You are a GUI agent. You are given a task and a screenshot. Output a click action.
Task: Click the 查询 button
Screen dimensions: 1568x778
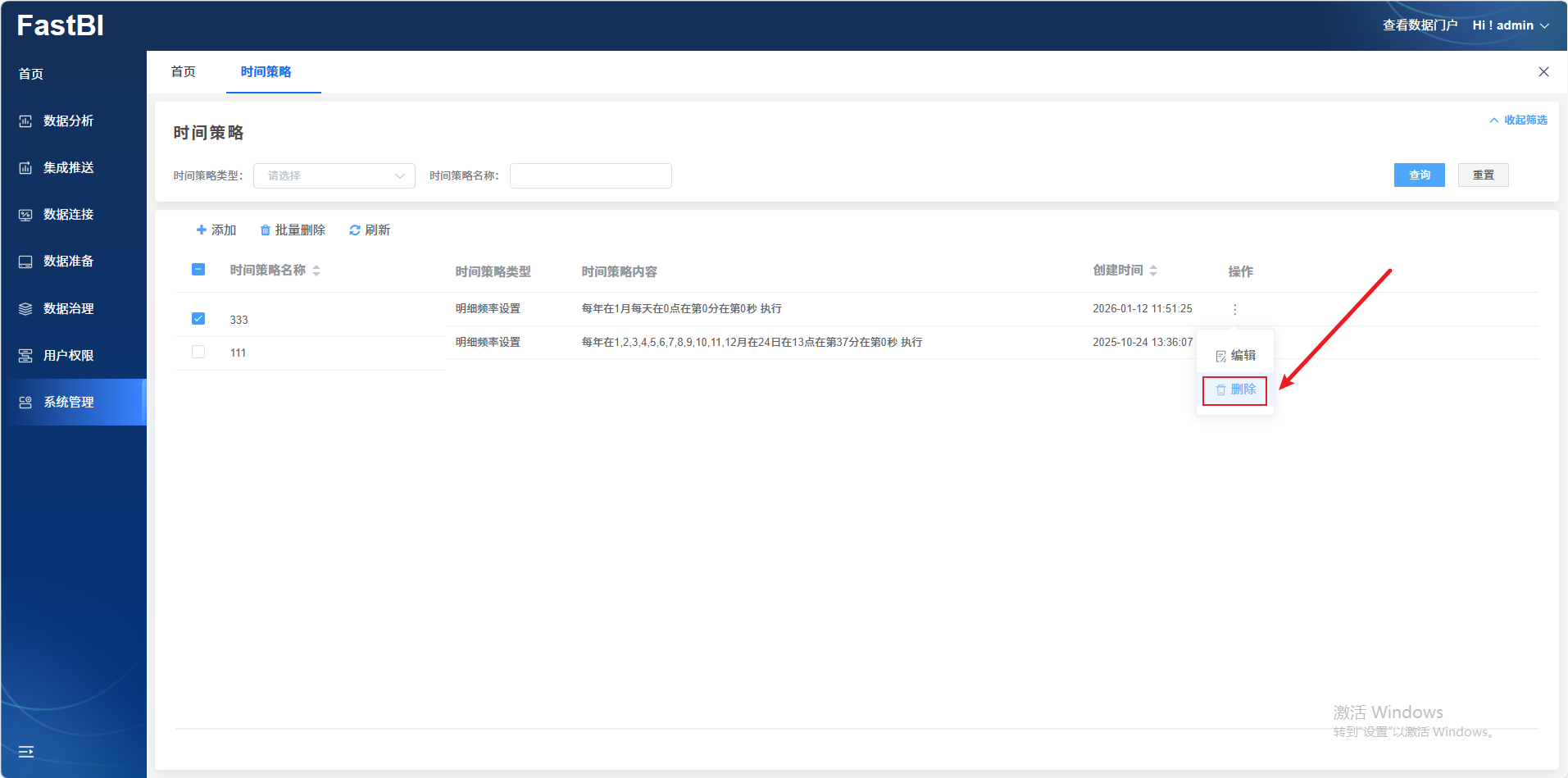(1419, 175)
